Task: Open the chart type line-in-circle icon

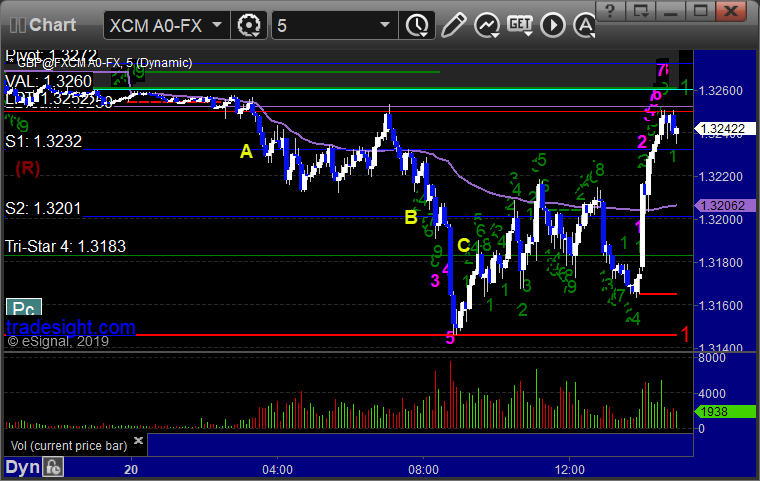Action: pos(487,25)
